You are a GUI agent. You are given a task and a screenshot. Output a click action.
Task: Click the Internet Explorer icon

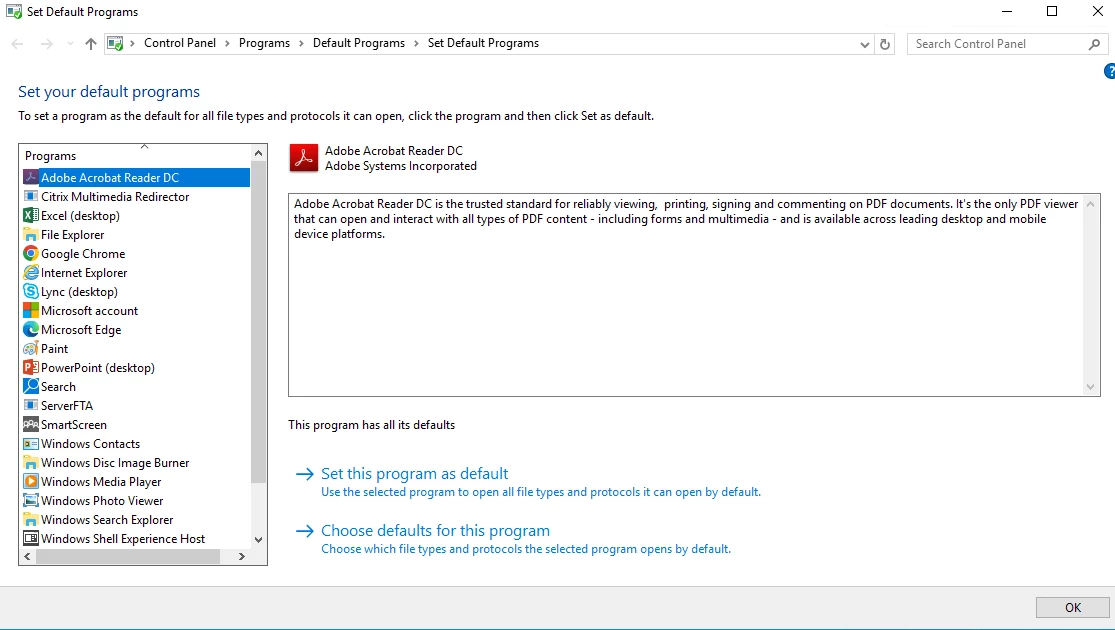[x=31, y=272]
